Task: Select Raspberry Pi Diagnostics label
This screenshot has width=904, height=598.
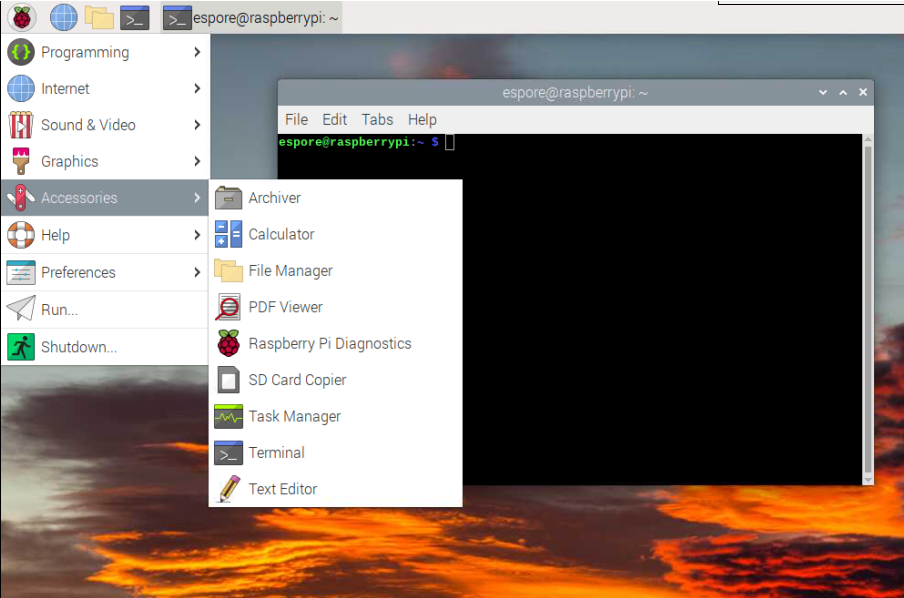Action: 330,344
